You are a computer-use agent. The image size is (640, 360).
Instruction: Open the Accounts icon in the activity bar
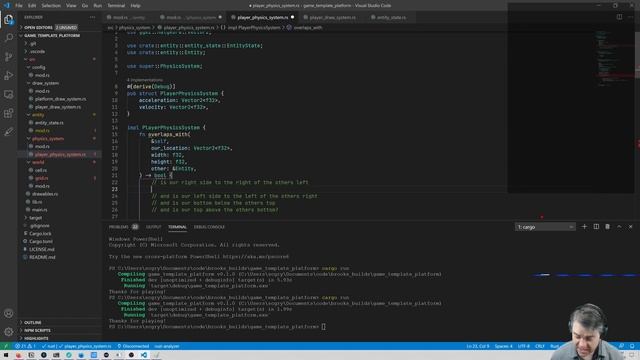[x=9, y=313]
